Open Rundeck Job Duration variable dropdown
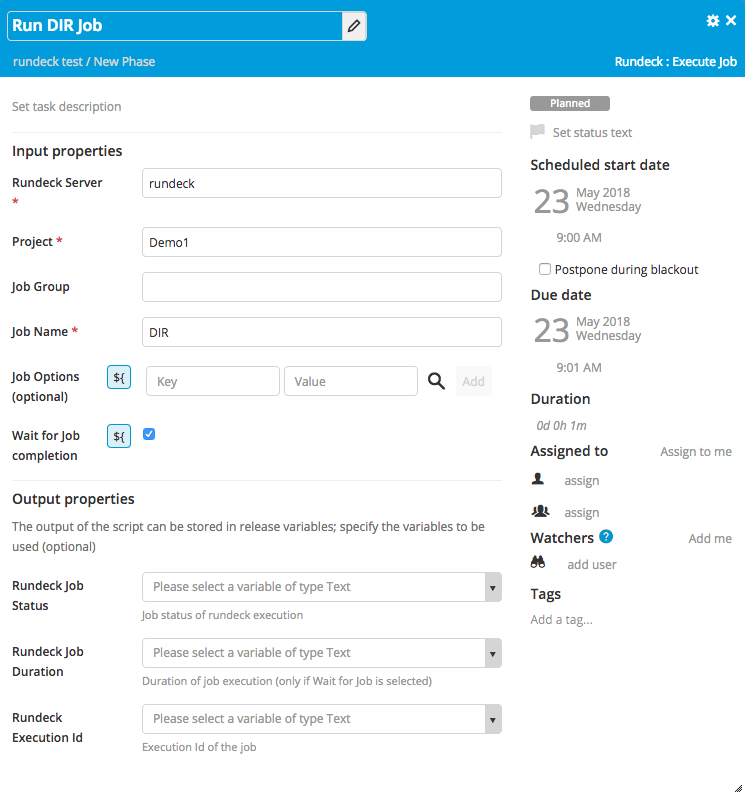Image resolution: width=745 pixels, height=795 pixels. click(322, 653)
